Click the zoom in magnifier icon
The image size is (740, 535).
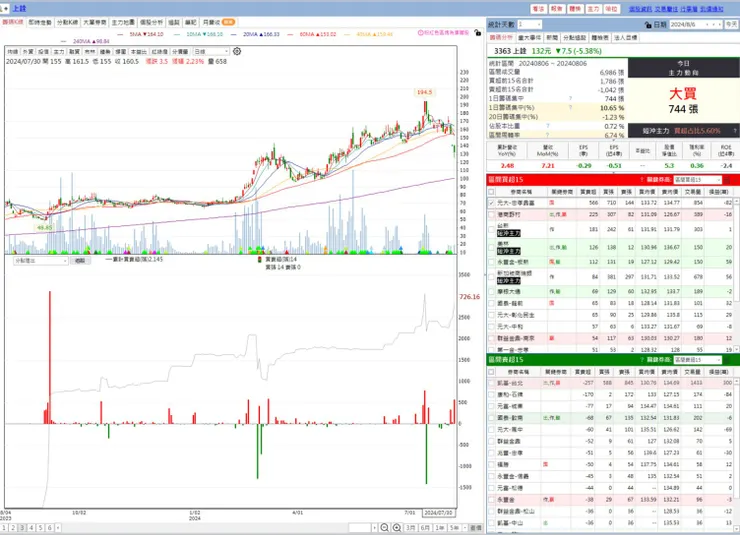[x=397, y=528]
